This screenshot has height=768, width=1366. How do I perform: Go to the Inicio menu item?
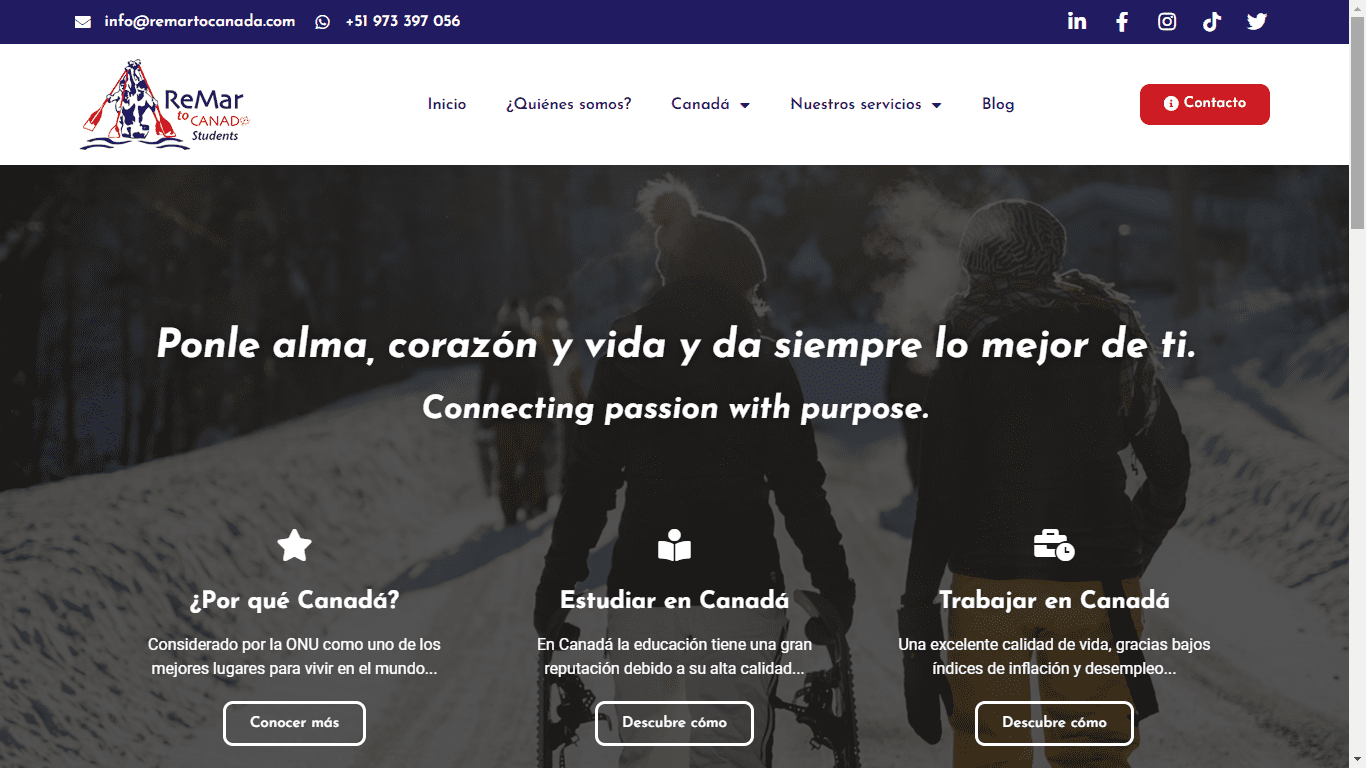click(447, 104)
